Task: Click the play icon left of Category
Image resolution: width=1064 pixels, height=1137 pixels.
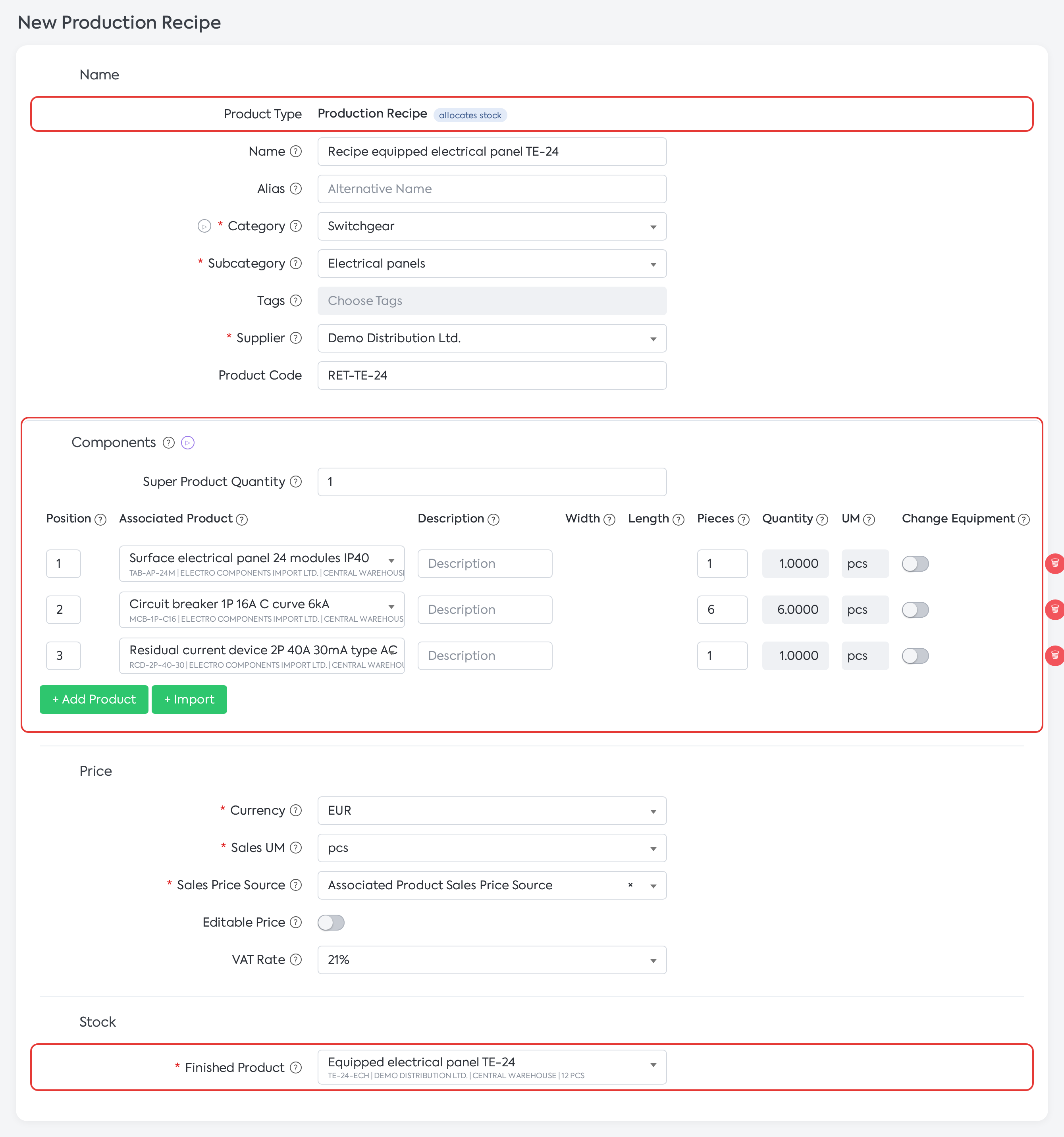Action: (x=204, y=226)
